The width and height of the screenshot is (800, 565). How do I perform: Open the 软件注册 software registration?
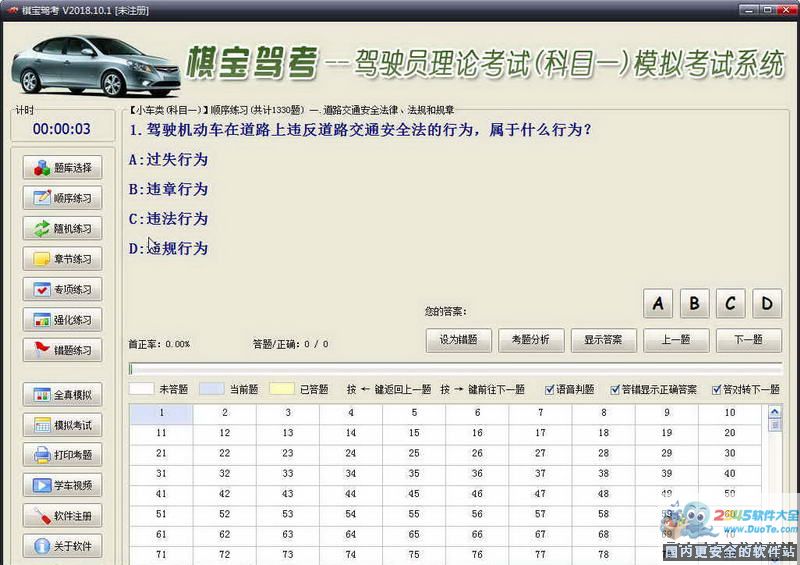62,516
